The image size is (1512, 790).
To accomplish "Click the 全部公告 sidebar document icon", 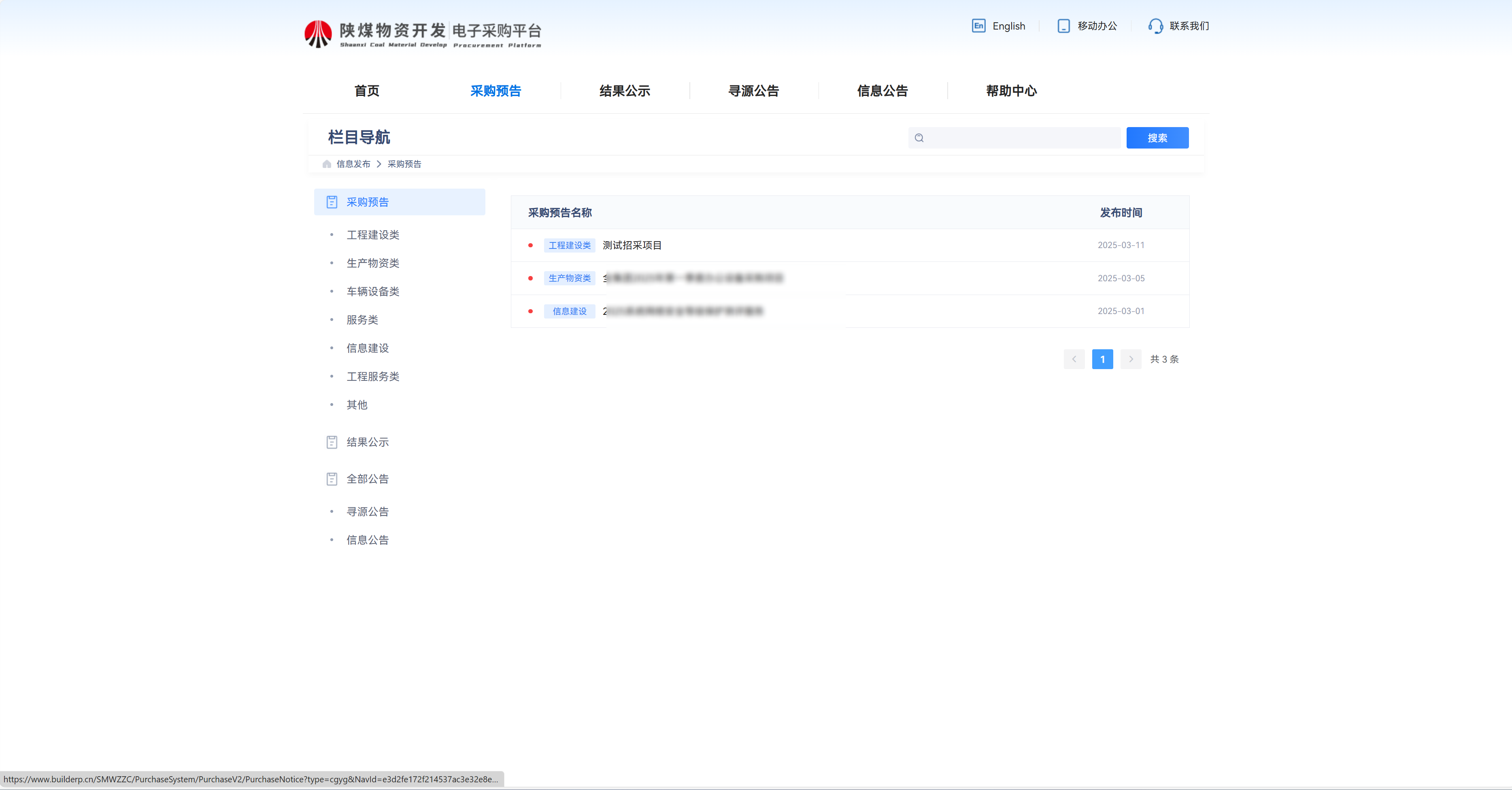I will click(332, 479).
